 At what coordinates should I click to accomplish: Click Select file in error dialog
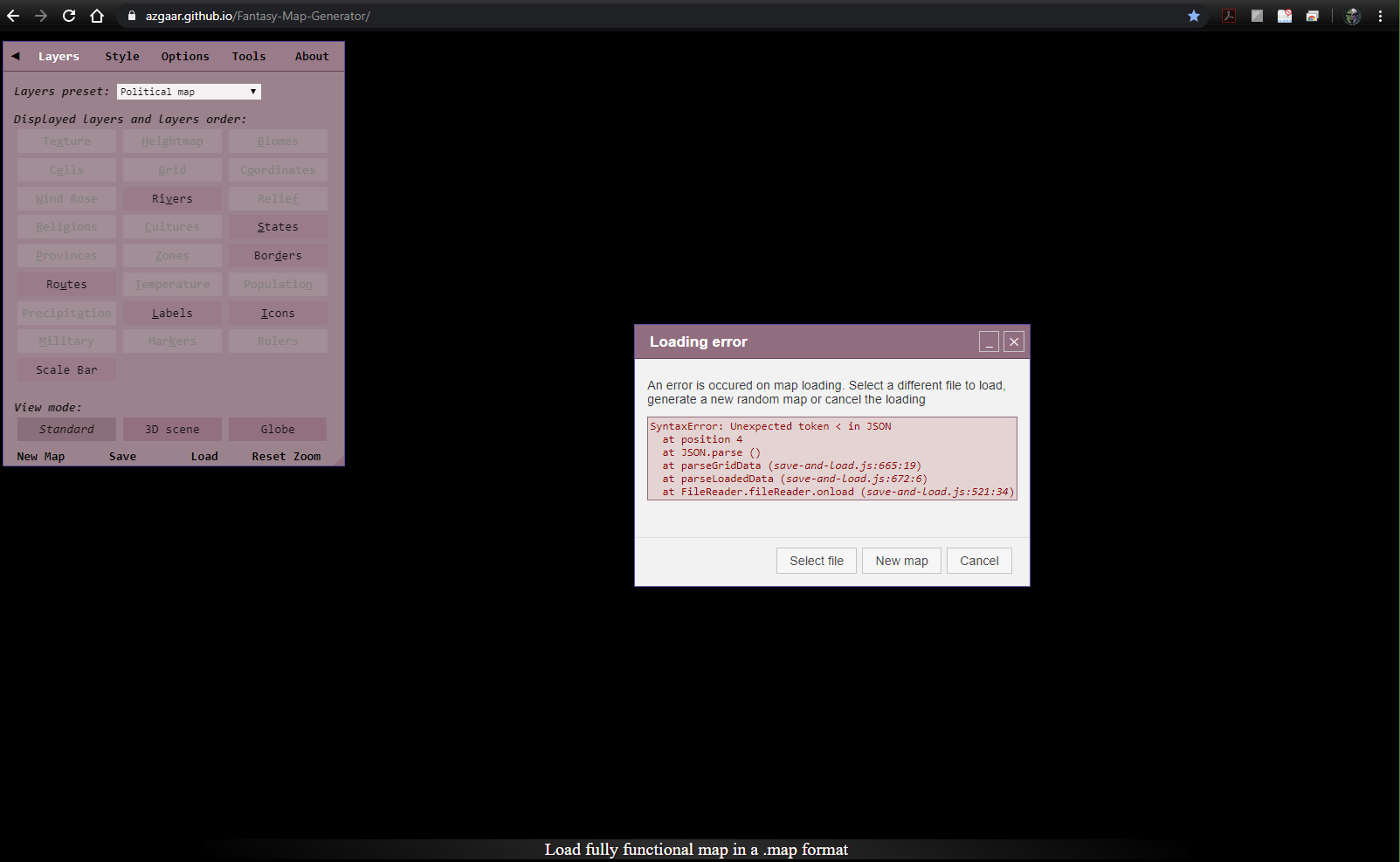817,561
